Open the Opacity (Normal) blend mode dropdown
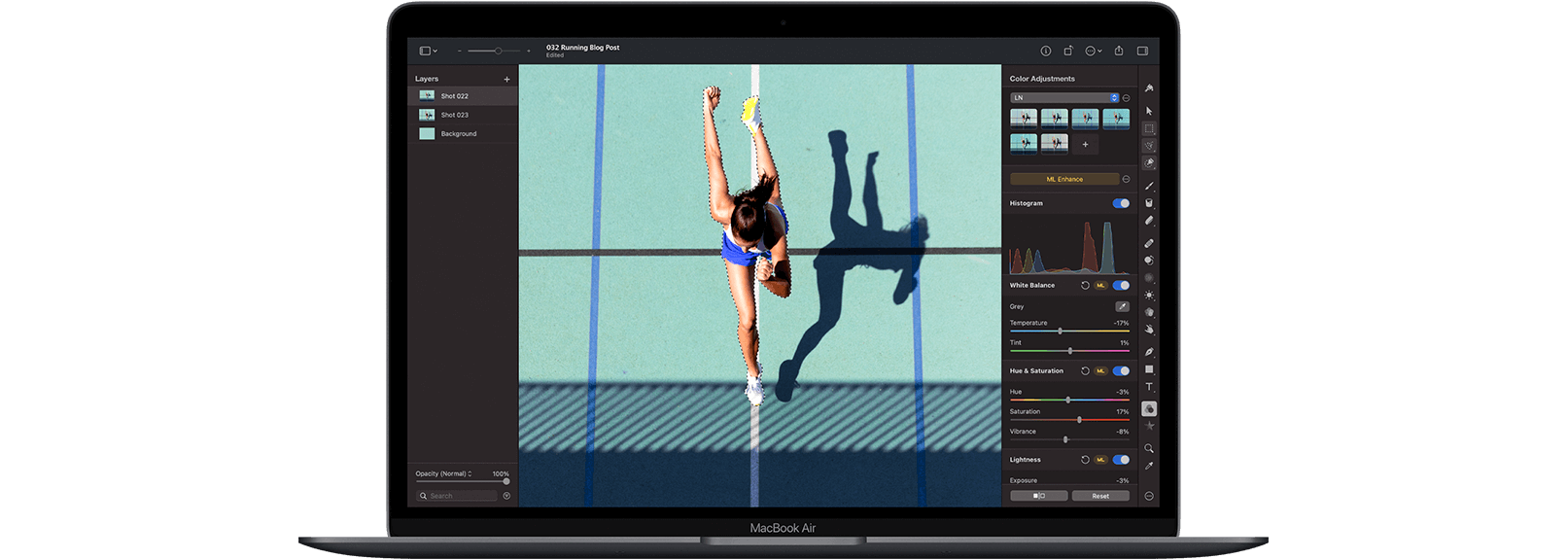The height and width of the screenshot is (559, 1568). tap(444, 473)
